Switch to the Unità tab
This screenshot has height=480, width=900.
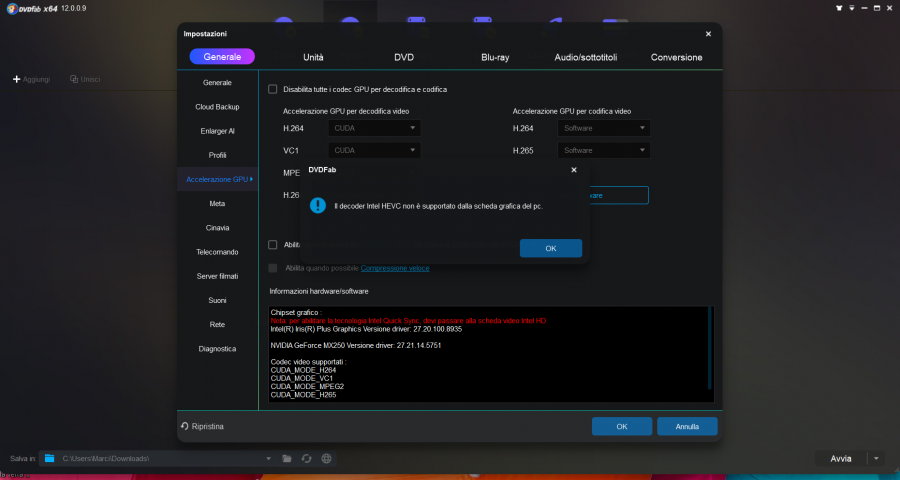coord(313,57)
